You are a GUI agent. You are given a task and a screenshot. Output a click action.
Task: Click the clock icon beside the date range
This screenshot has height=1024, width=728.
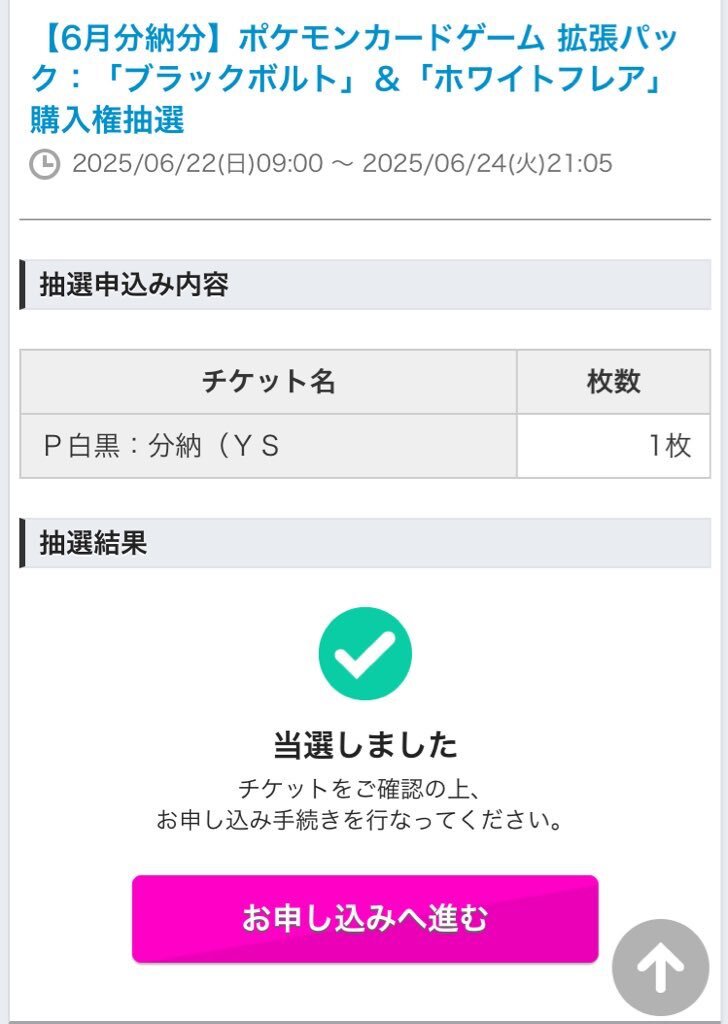coord(44,164)
